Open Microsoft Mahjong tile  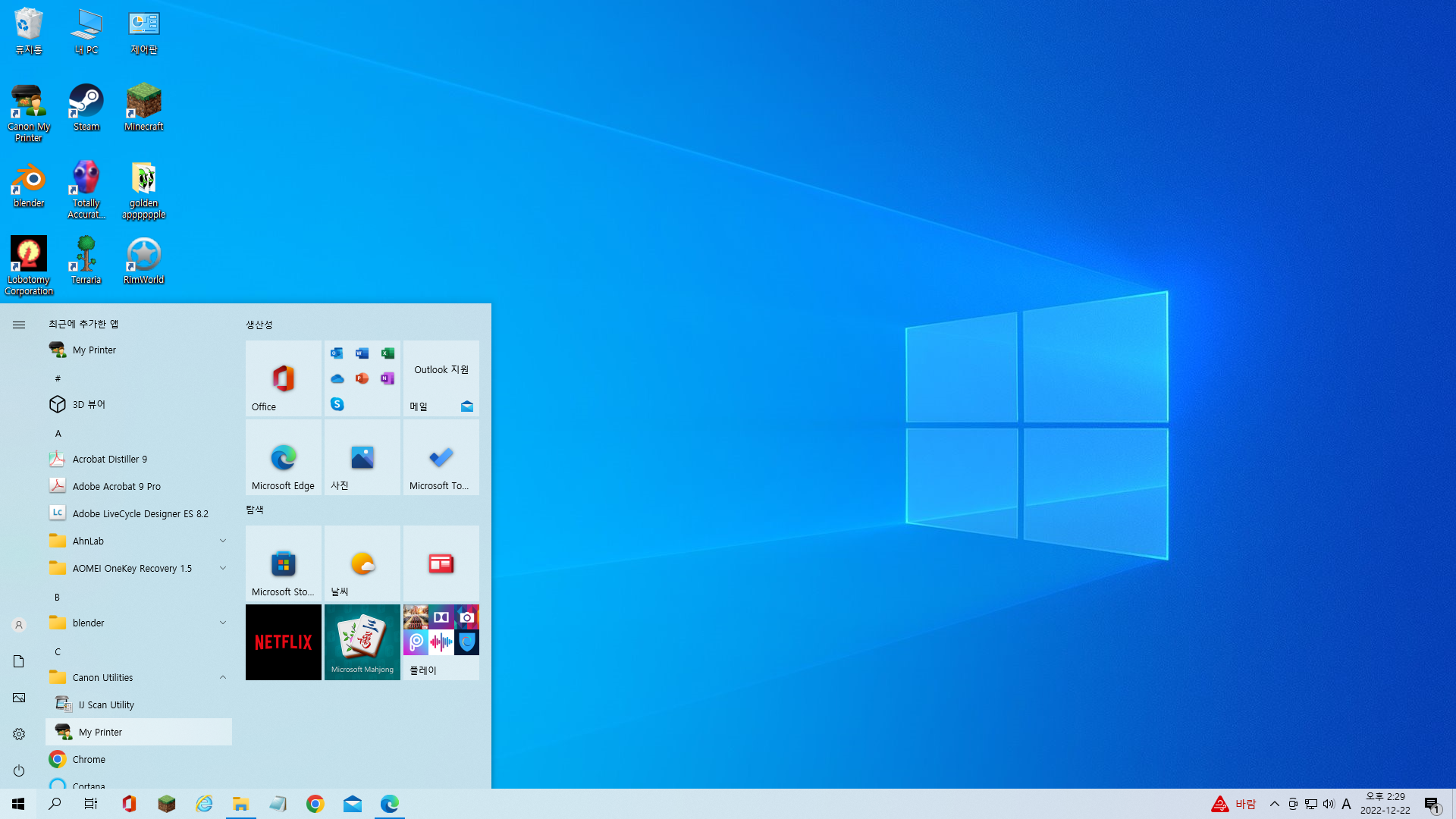click(362, 642)
